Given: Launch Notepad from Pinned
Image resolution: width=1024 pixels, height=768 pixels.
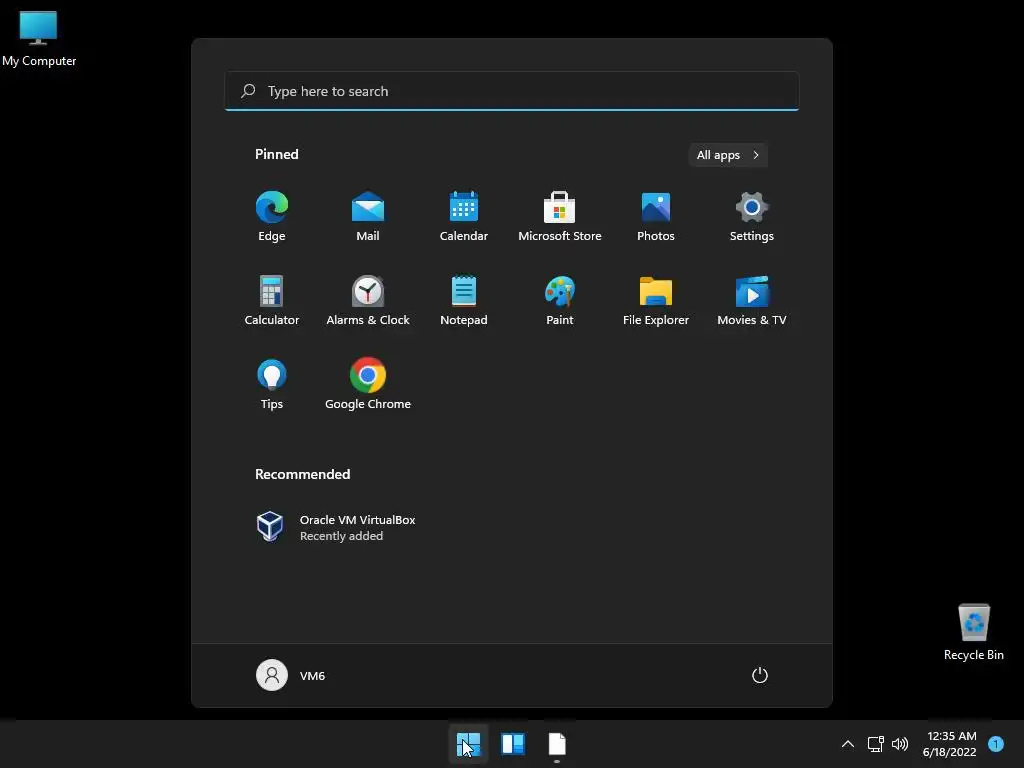Looking at the screenshot, I should click(x=464, y=300).
